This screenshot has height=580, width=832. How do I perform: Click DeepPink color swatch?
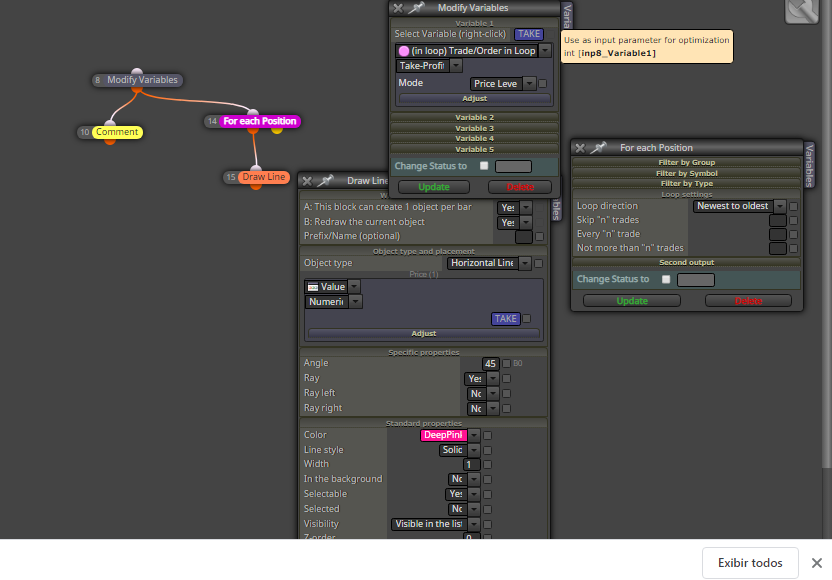coord(444,435)
